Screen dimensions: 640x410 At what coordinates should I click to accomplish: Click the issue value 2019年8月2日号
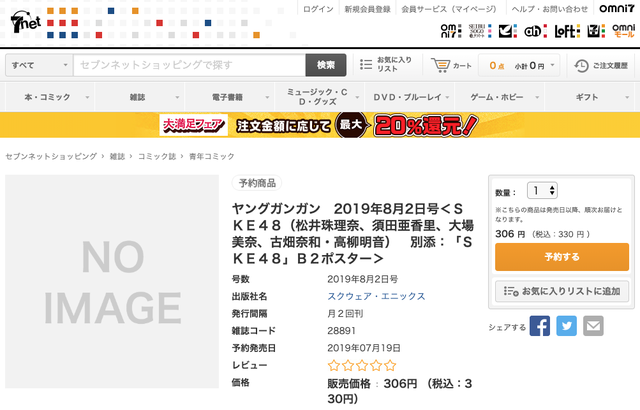point(362,279)
